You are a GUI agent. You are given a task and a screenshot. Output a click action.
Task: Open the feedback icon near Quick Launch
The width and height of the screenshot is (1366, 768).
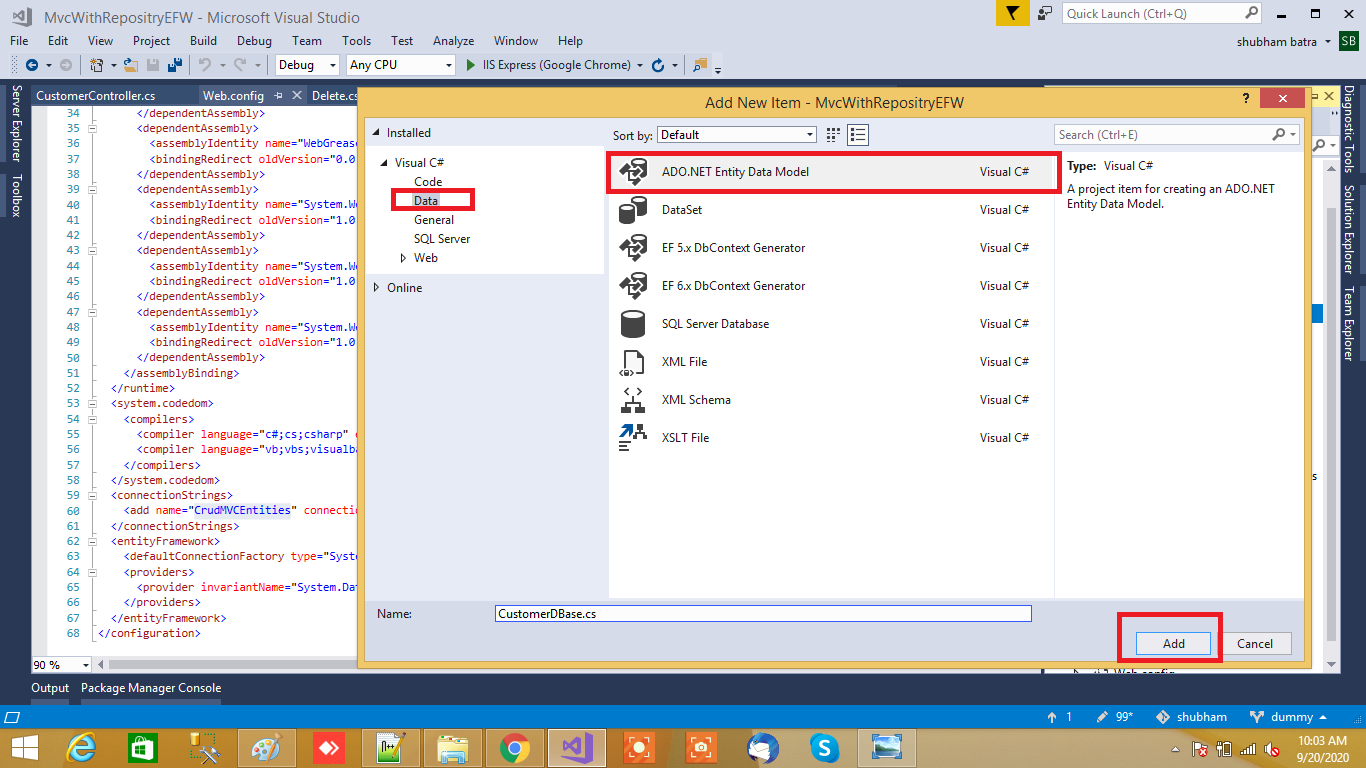(1045, 13)
